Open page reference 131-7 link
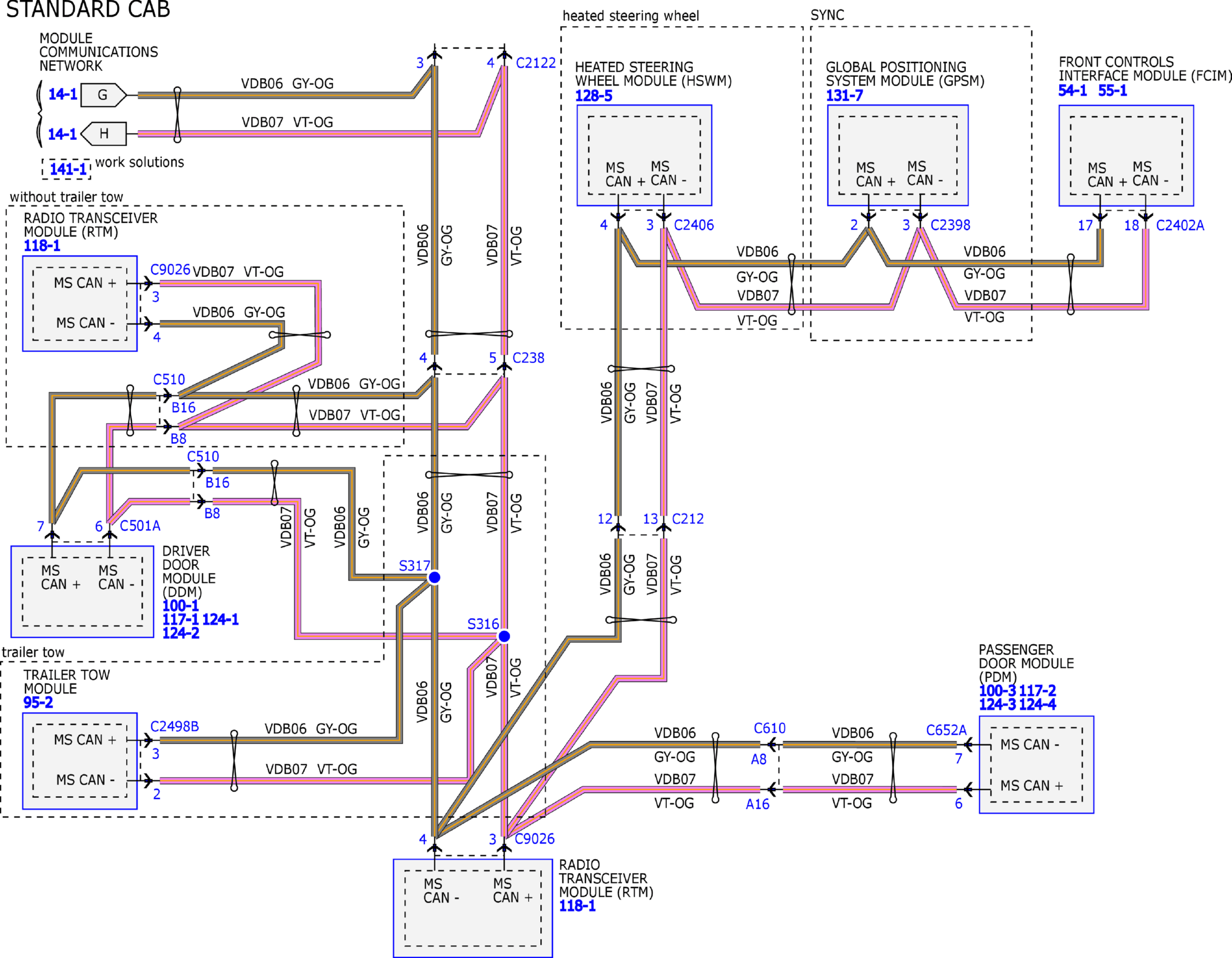This screenshot has height=958, width=1232. [844, 96]
